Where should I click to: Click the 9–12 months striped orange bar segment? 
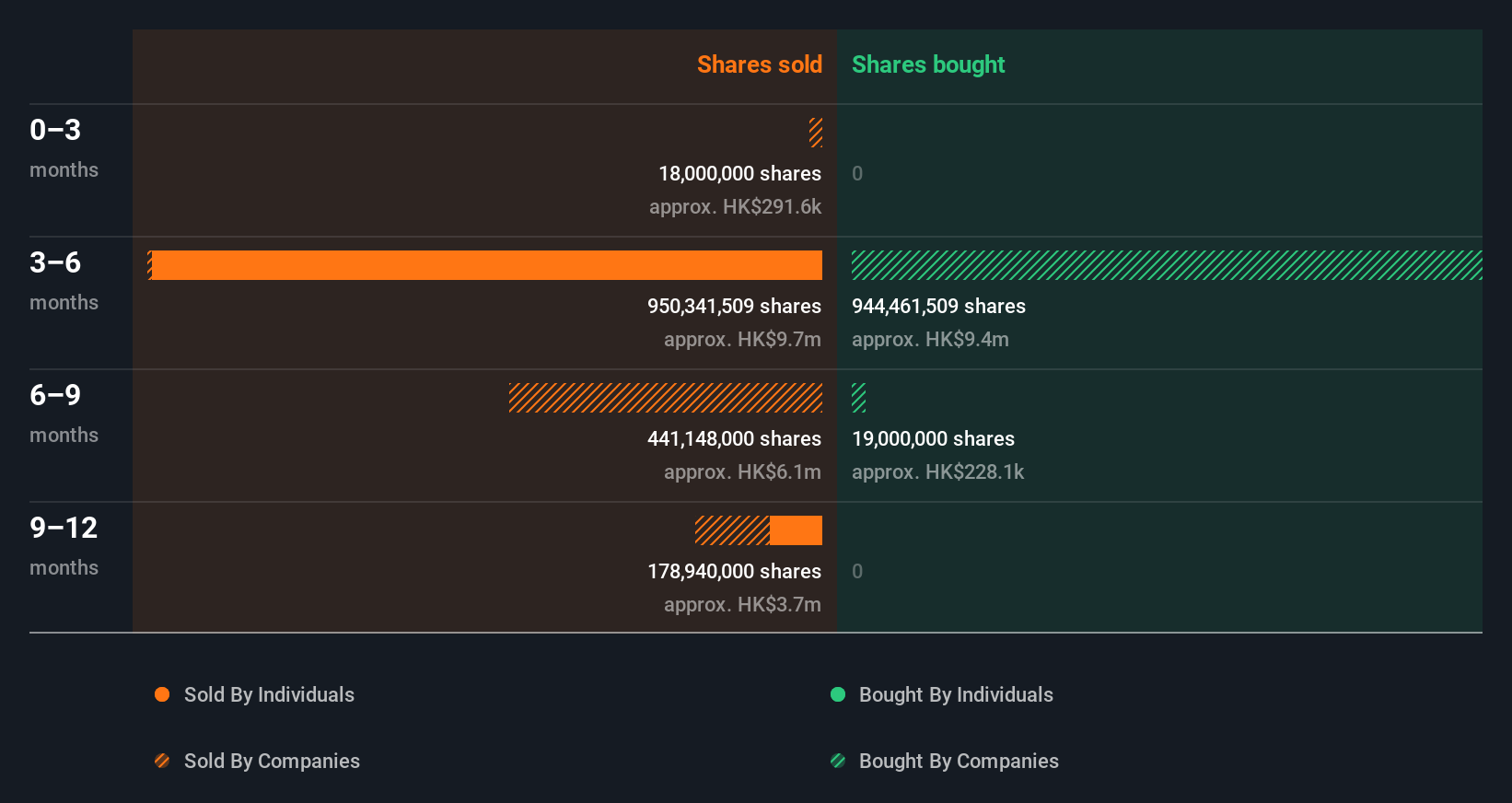[733, 530]
